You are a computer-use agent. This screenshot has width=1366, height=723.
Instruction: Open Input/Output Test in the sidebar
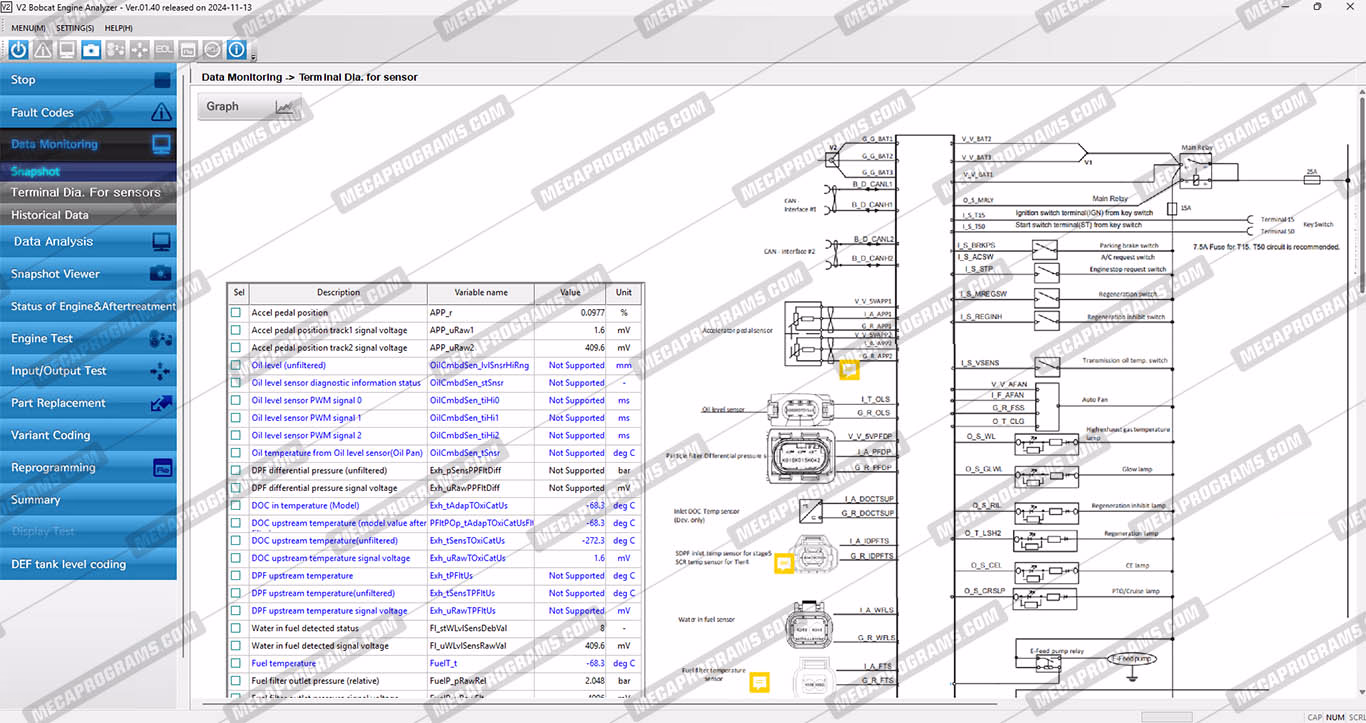pyautogui.click(x=88, y=371)
